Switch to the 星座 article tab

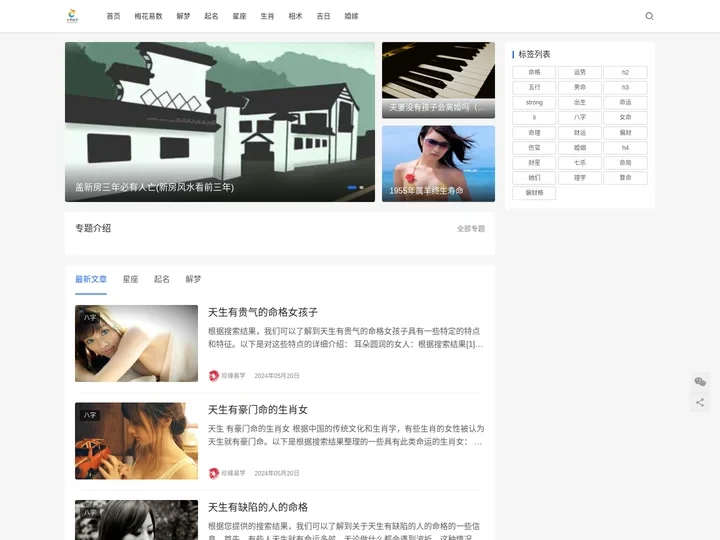(x=130, y=279)
